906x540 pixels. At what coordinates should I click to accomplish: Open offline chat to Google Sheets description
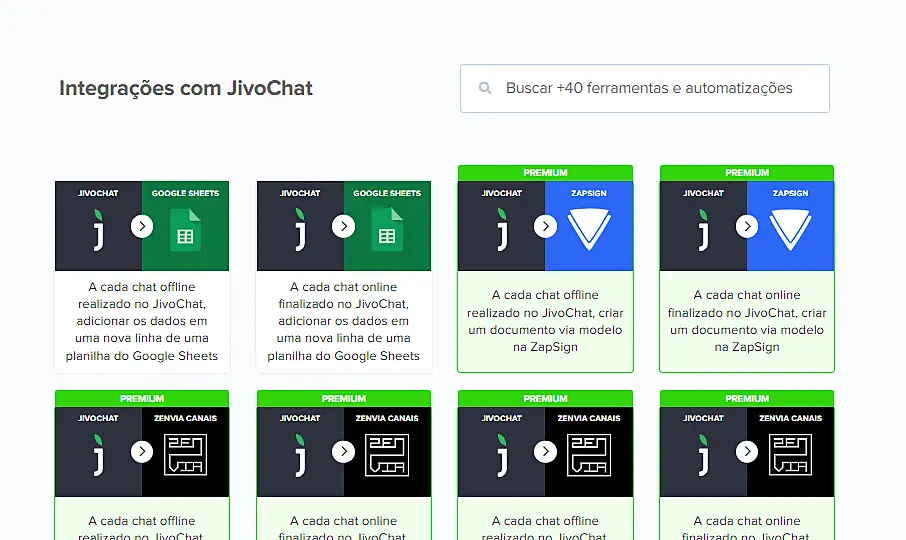tap(142, 321)
